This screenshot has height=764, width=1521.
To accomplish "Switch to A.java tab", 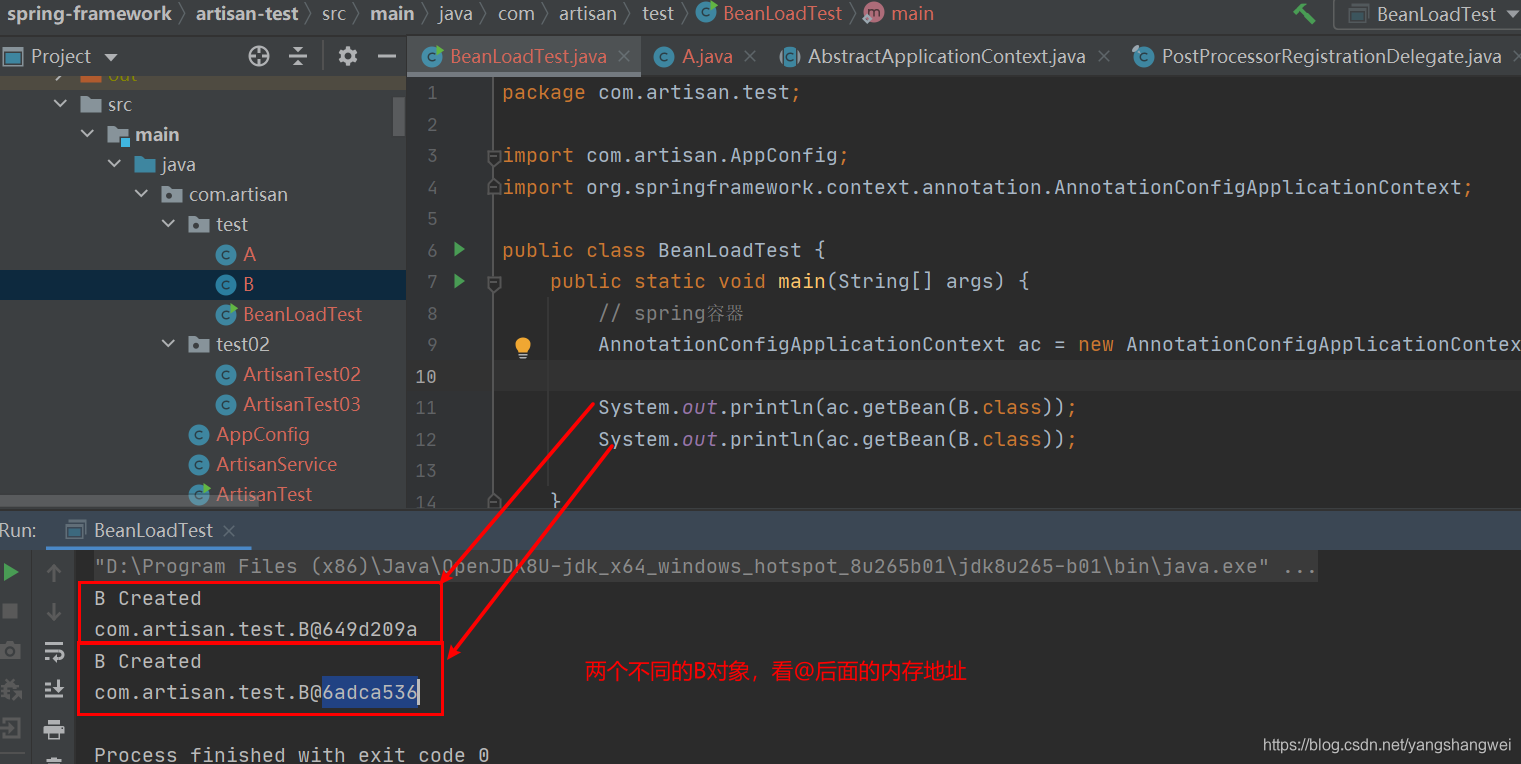I will click(x=707, y=56).
